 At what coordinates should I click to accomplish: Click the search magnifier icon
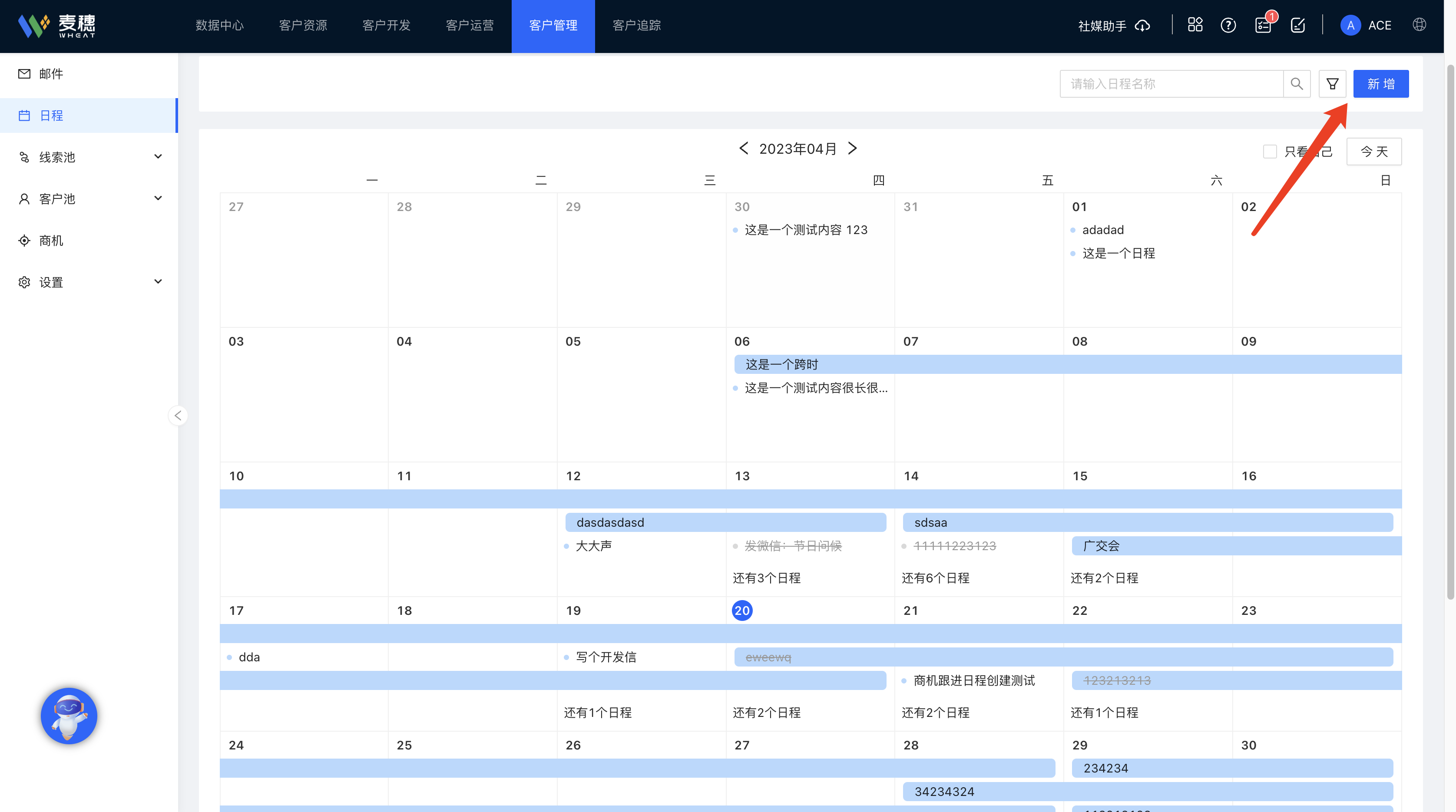pyautogui.click(x=1297, y=84)
